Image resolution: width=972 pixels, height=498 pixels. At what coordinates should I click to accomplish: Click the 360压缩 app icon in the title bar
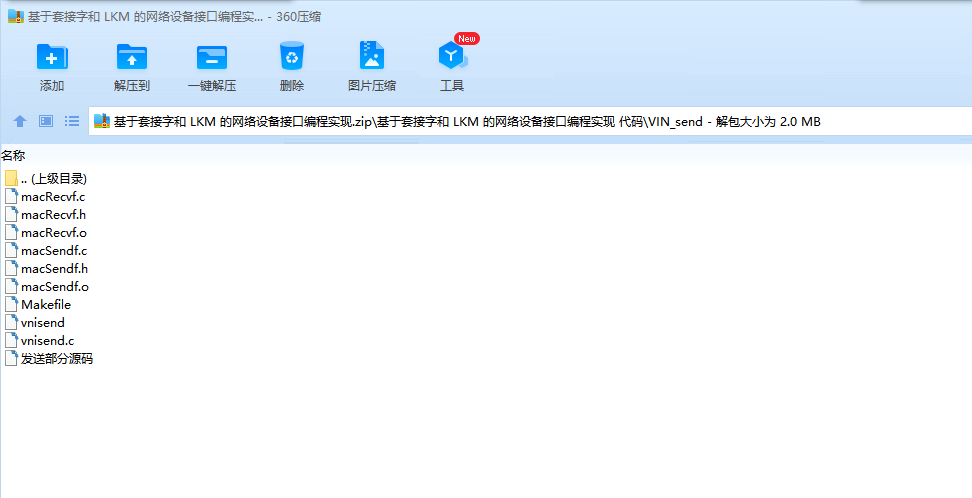[15, 17]
